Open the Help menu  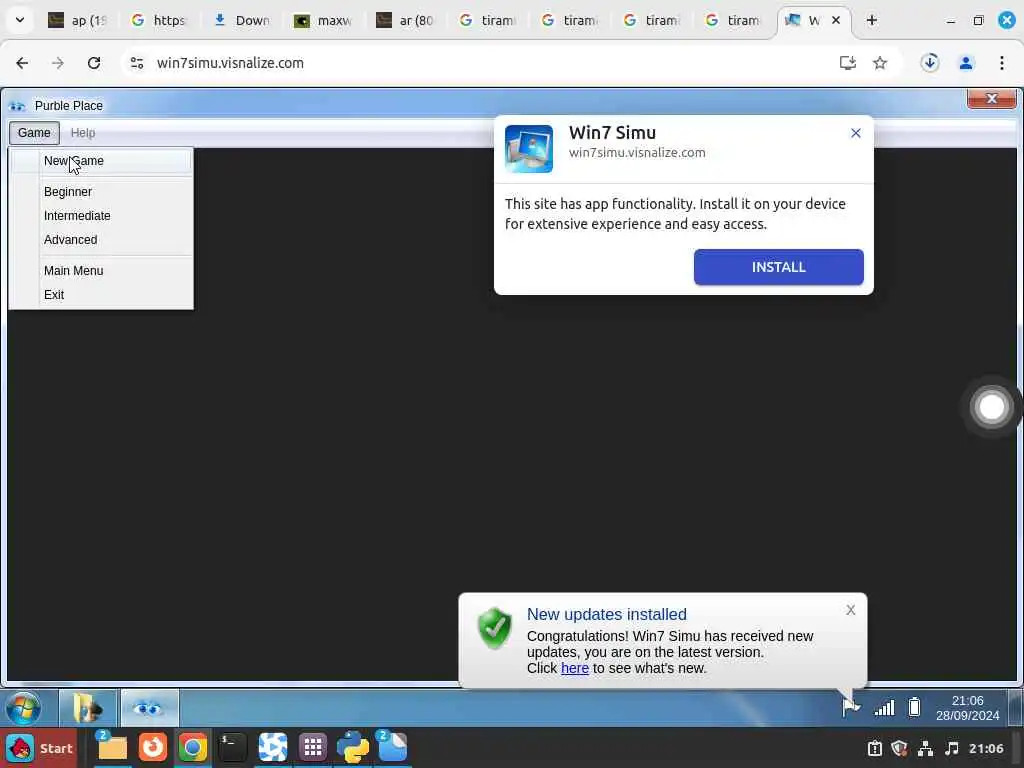click(83, 133)
